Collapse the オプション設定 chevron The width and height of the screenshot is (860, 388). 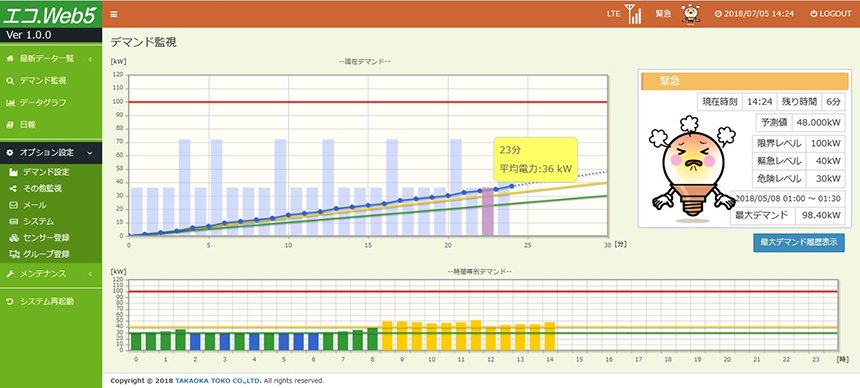point(90,152)
